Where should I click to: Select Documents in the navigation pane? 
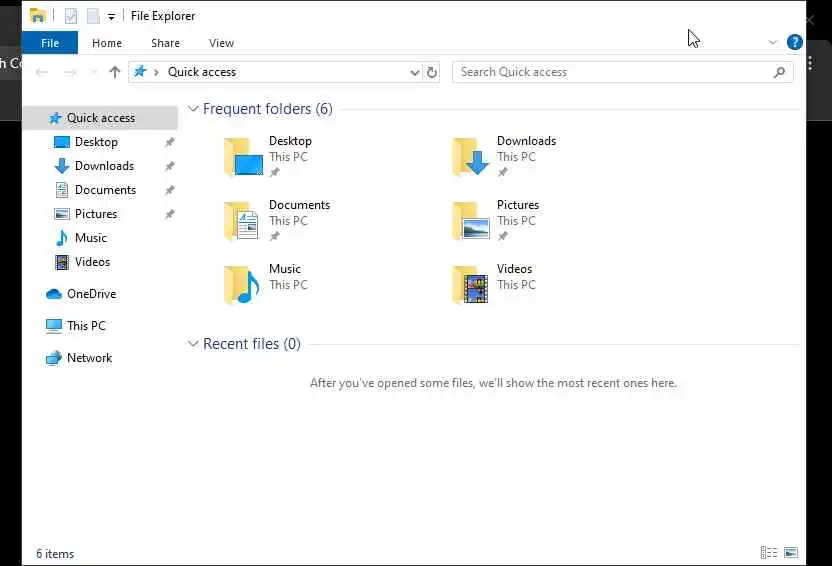click(x=105, y=190)
